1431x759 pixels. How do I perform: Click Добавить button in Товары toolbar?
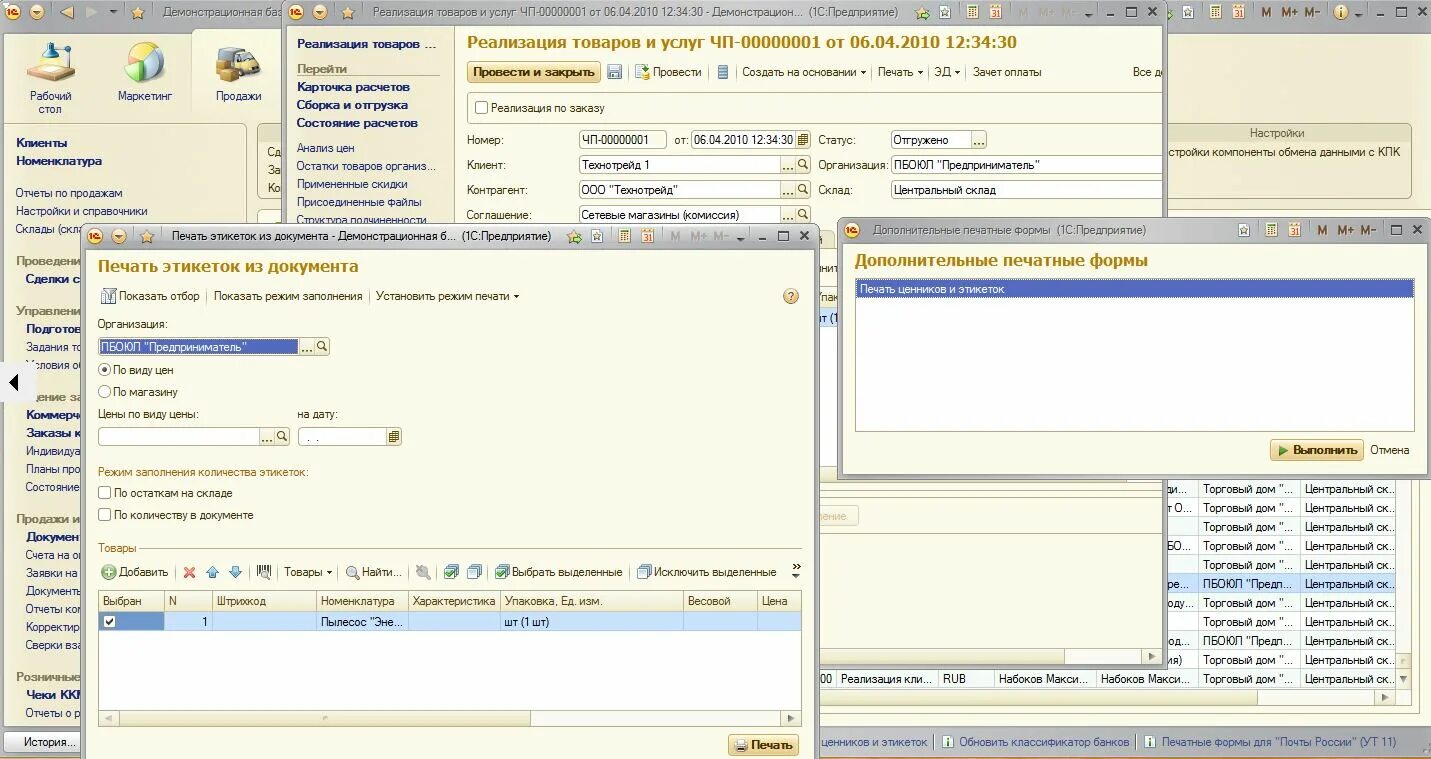click(x=135, y=572)
